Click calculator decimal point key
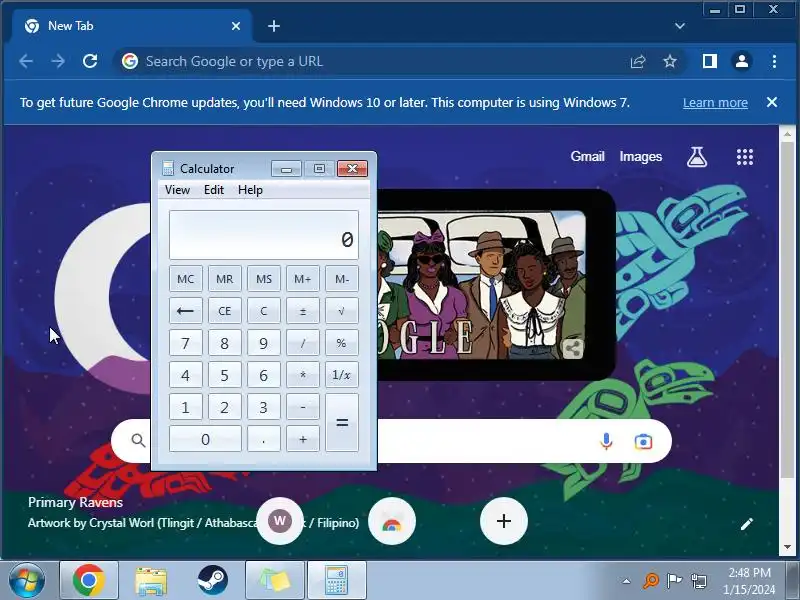The height and width of the screenshot is (600, 800). (x=264, y=439)
